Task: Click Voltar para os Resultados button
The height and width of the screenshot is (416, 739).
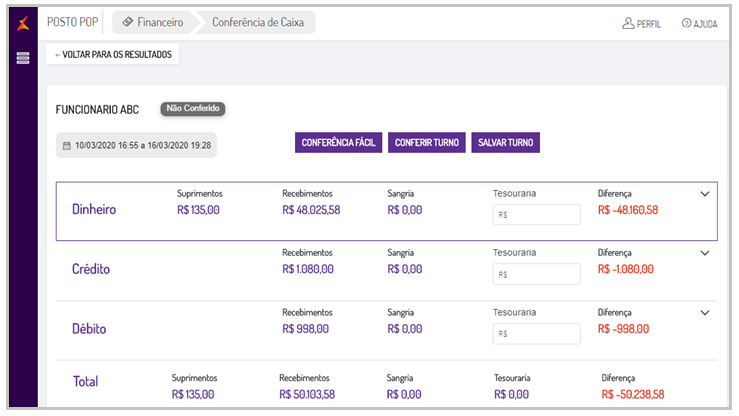Action: (112, 54)
